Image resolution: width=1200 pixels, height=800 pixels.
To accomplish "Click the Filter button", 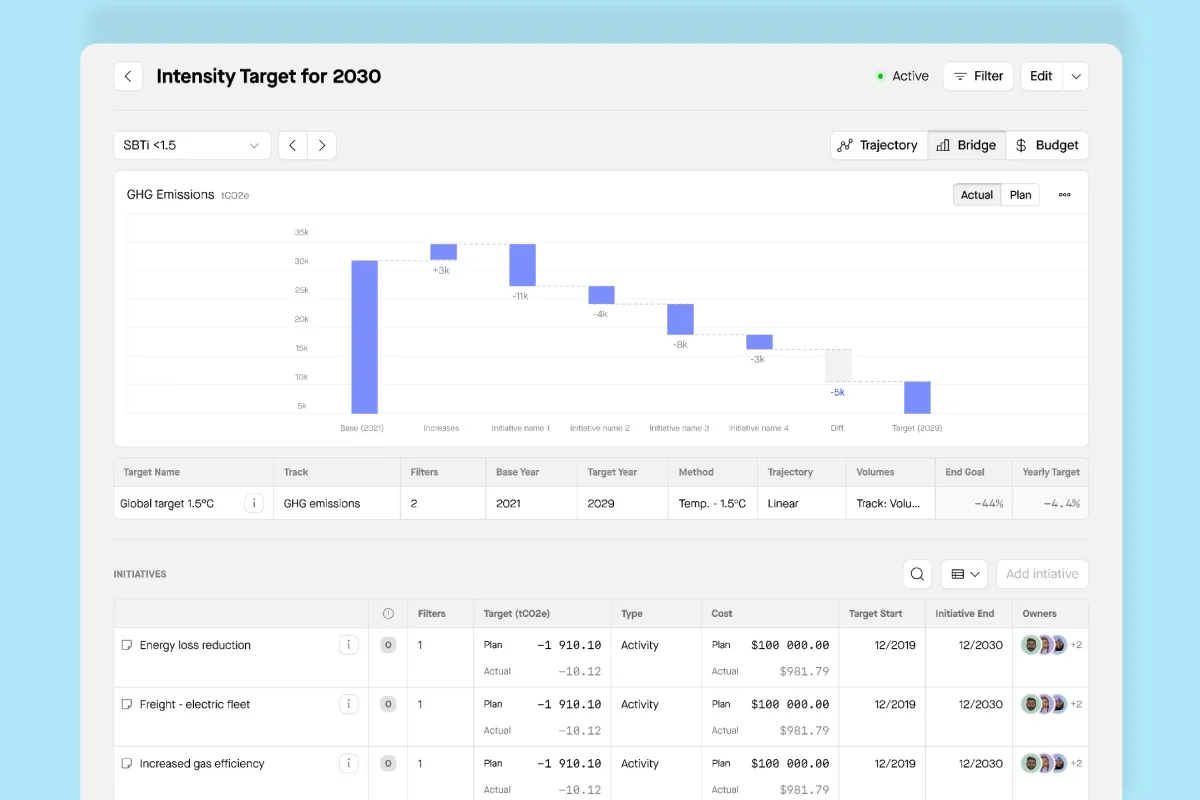I will click(x=978, y=76).
